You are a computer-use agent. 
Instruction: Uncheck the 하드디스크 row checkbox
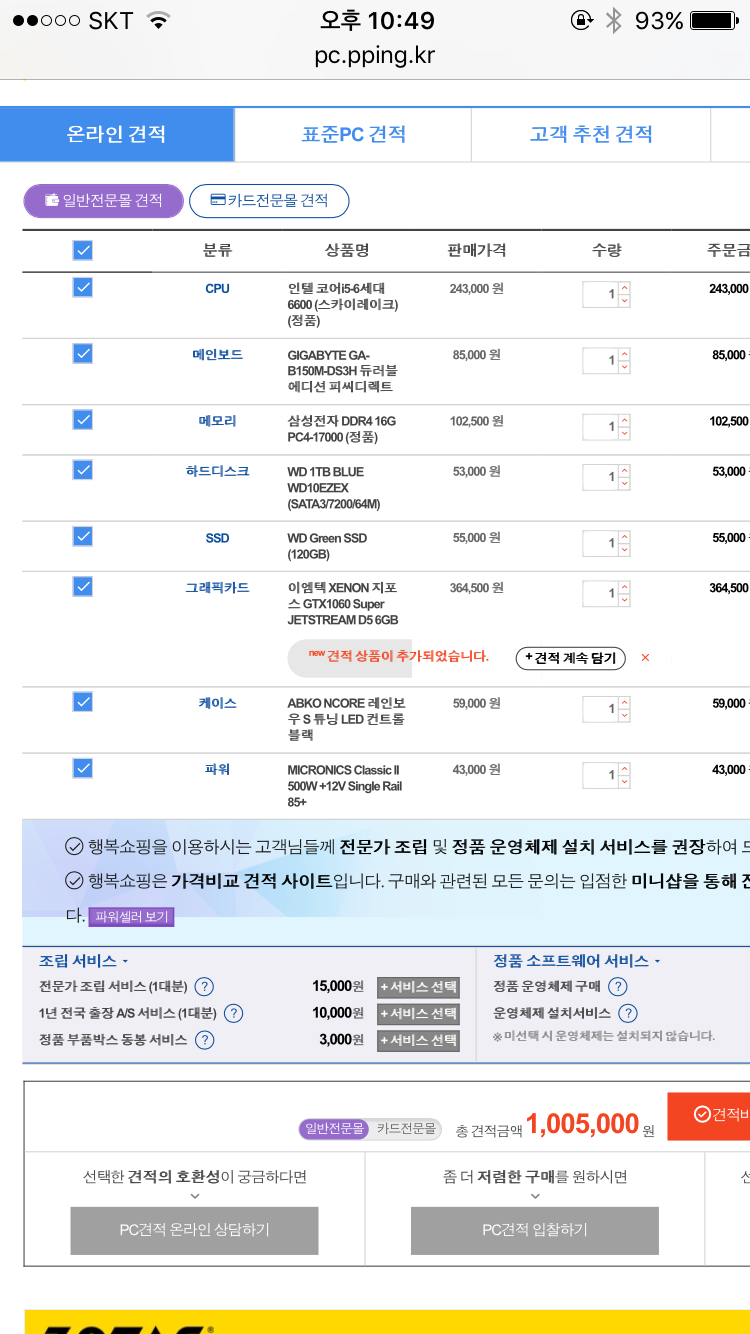coord(83,470)
